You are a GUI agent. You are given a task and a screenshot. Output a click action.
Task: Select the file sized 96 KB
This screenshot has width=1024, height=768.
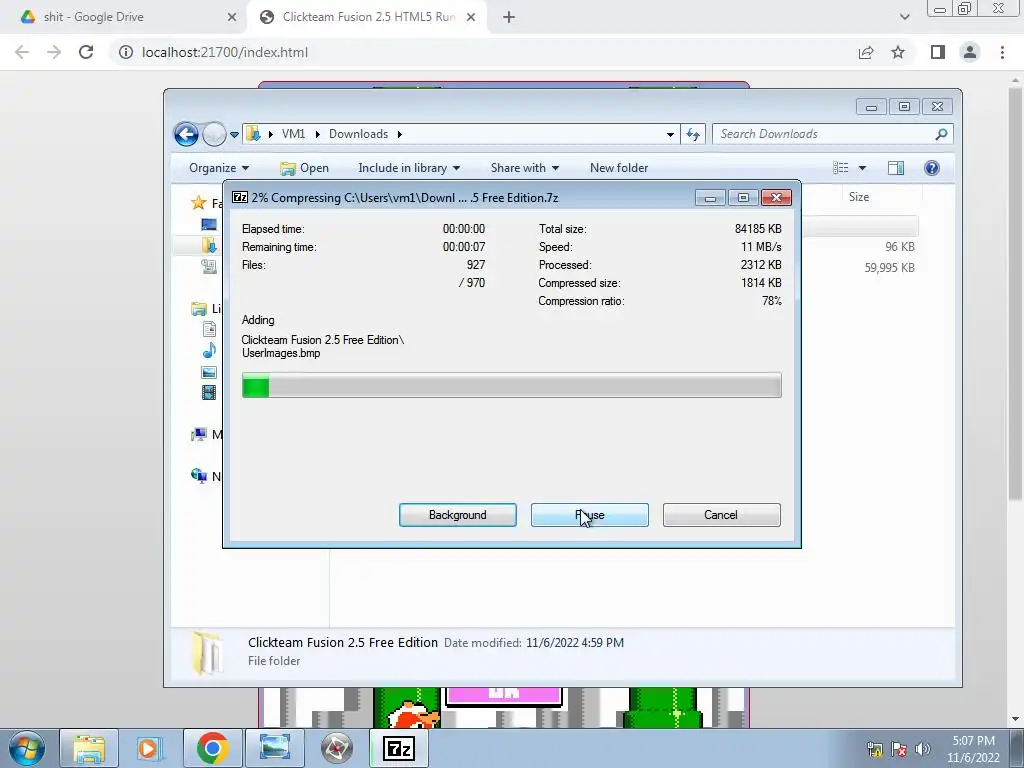point(899,247)
